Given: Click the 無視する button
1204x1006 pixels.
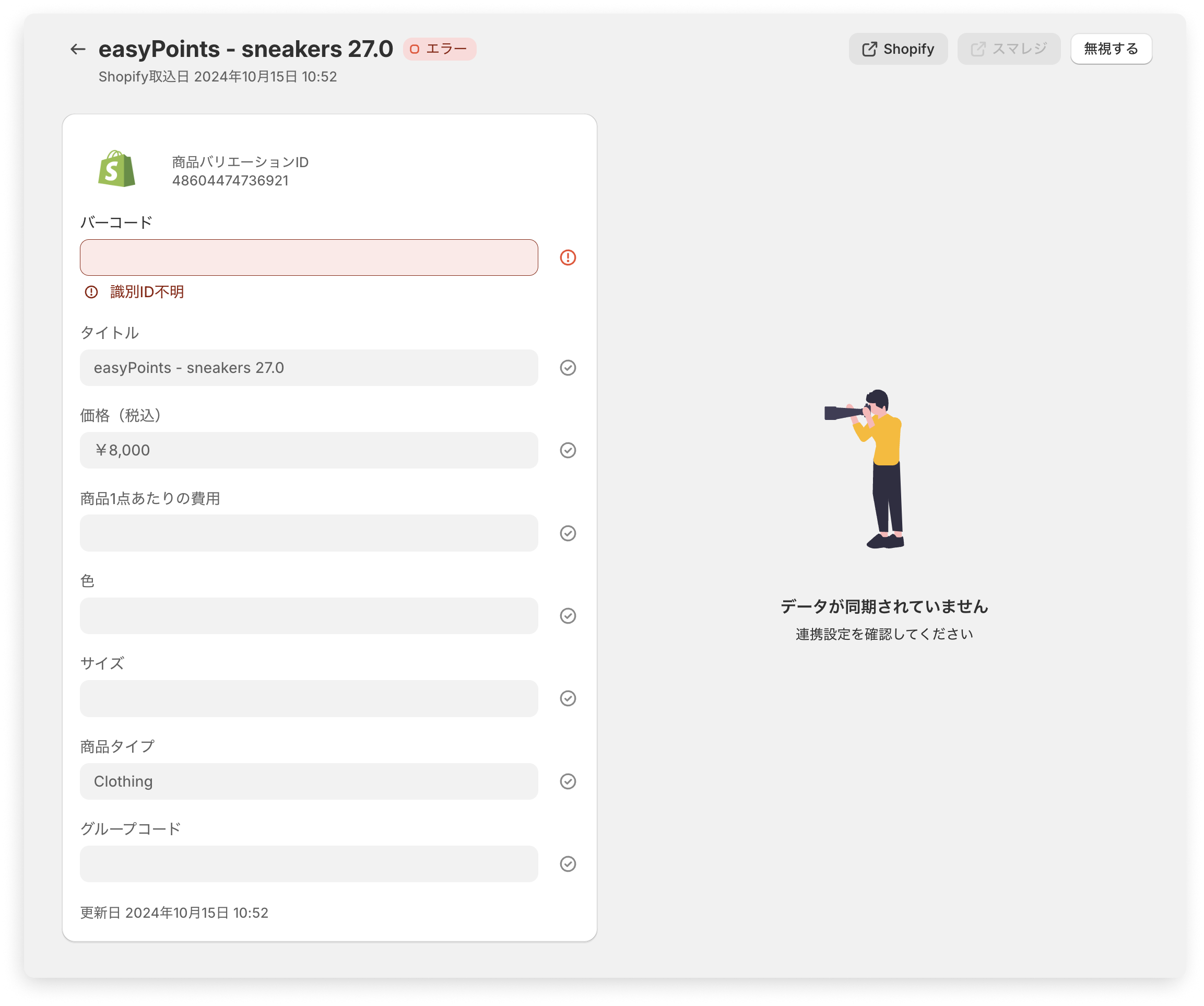Looking at the screenshot, I should (x=1111, y=49).
